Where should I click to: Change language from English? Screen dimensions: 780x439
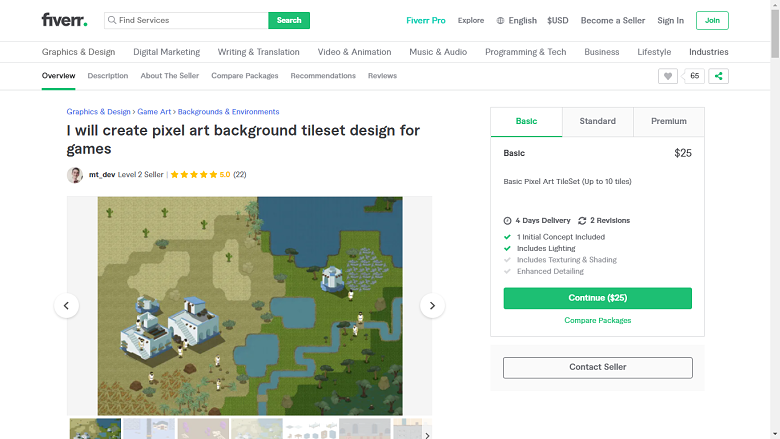coord(522,20)
